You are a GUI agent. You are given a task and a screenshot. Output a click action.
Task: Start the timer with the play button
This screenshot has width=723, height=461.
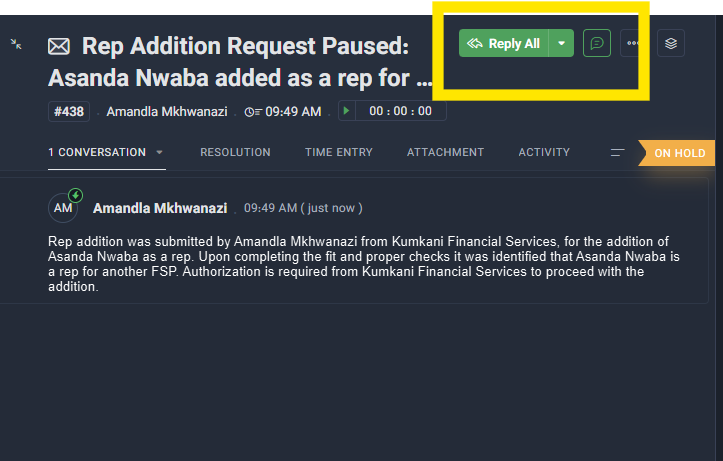point(346,111)
